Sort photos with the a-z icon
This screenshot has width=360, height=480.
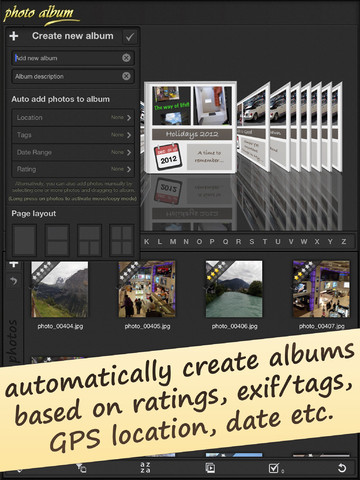[x=145, y=467]
